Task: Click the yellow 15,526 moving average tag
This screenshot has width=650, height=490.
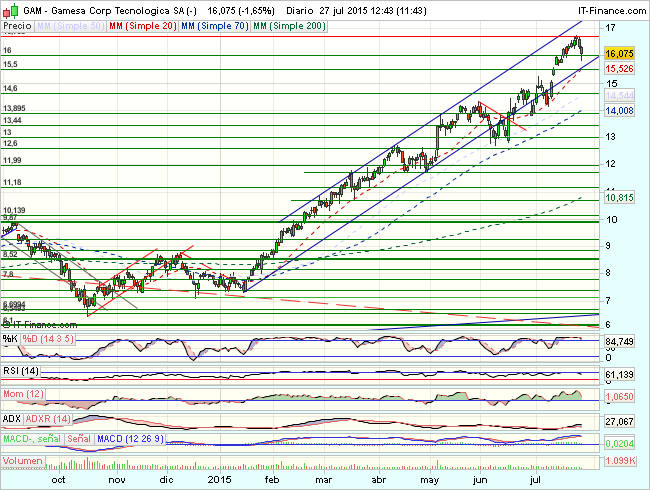Action: click(x=621, y=68)
